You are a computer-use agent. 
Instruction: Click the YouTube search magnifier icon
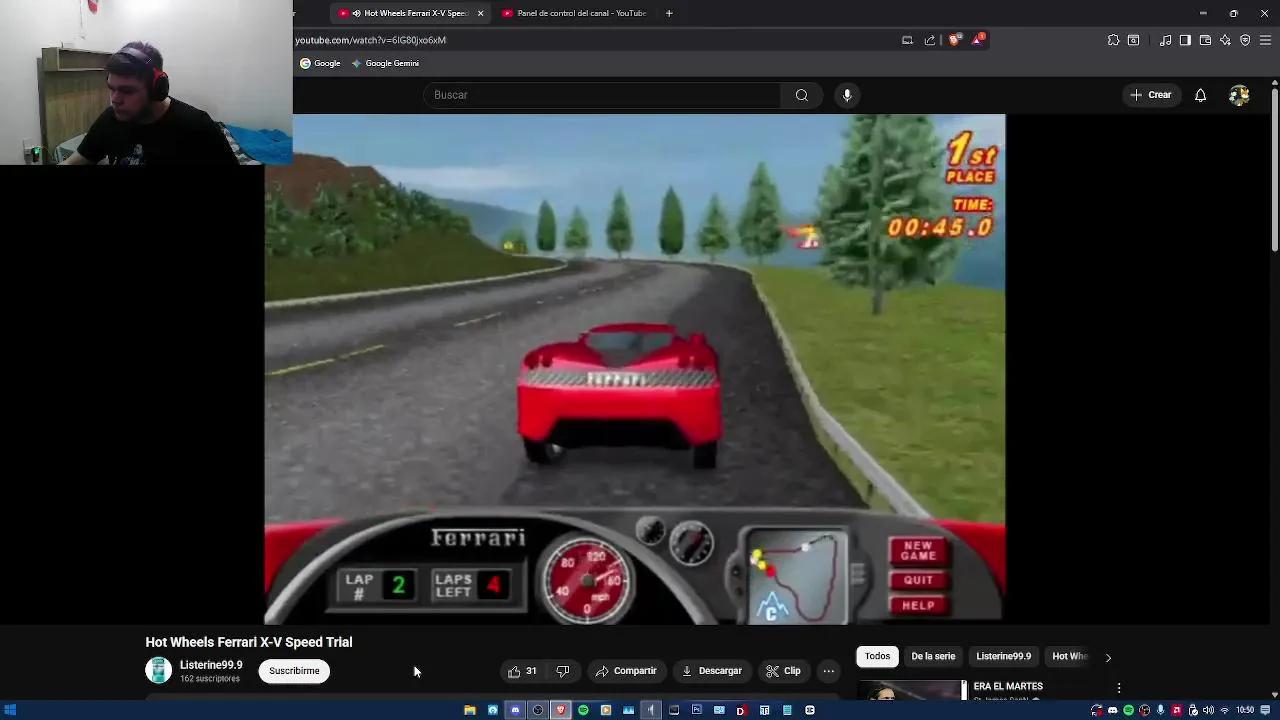tap(801, 95)
